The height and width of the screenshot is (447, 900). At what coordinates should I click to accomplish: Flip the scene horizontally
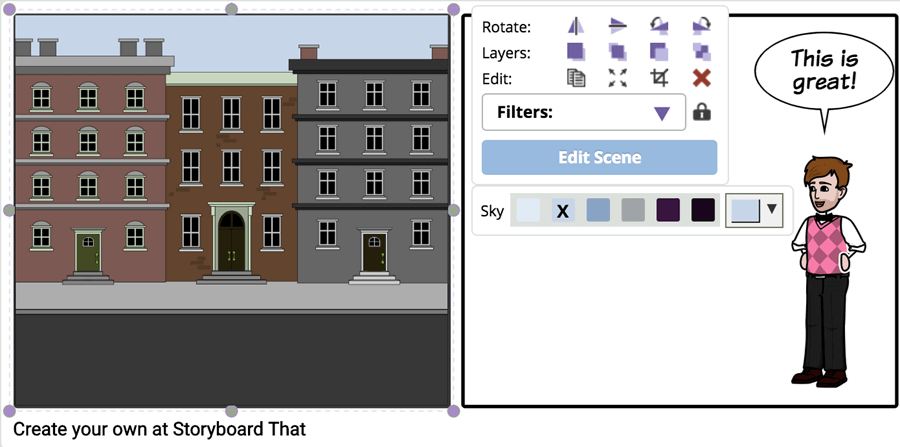[576, 26]
